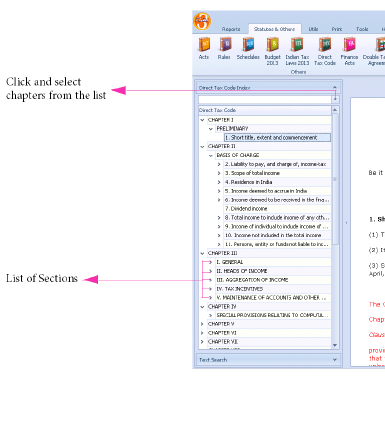The height and width of the screenshot is (421, 385).
Task: Open the Print ribbon tab
Action: [337, 29]
